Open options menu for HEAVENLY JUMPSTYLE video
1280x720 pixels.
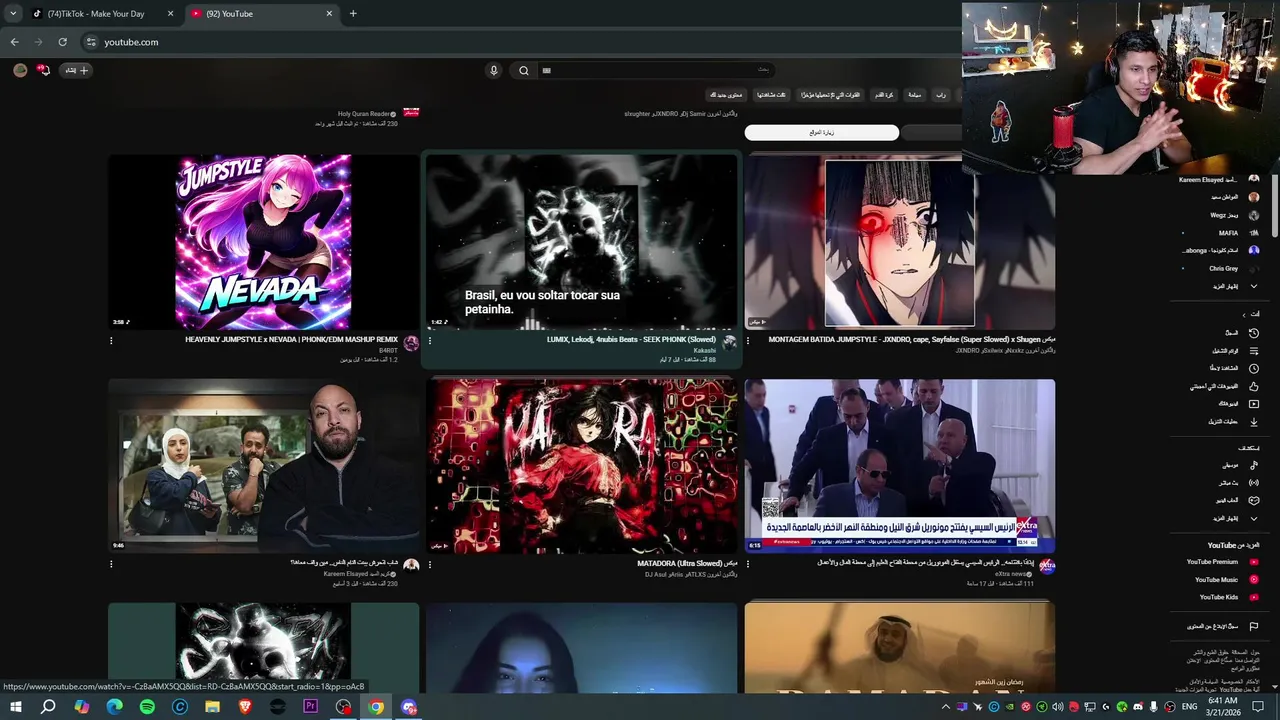[111, 340]
